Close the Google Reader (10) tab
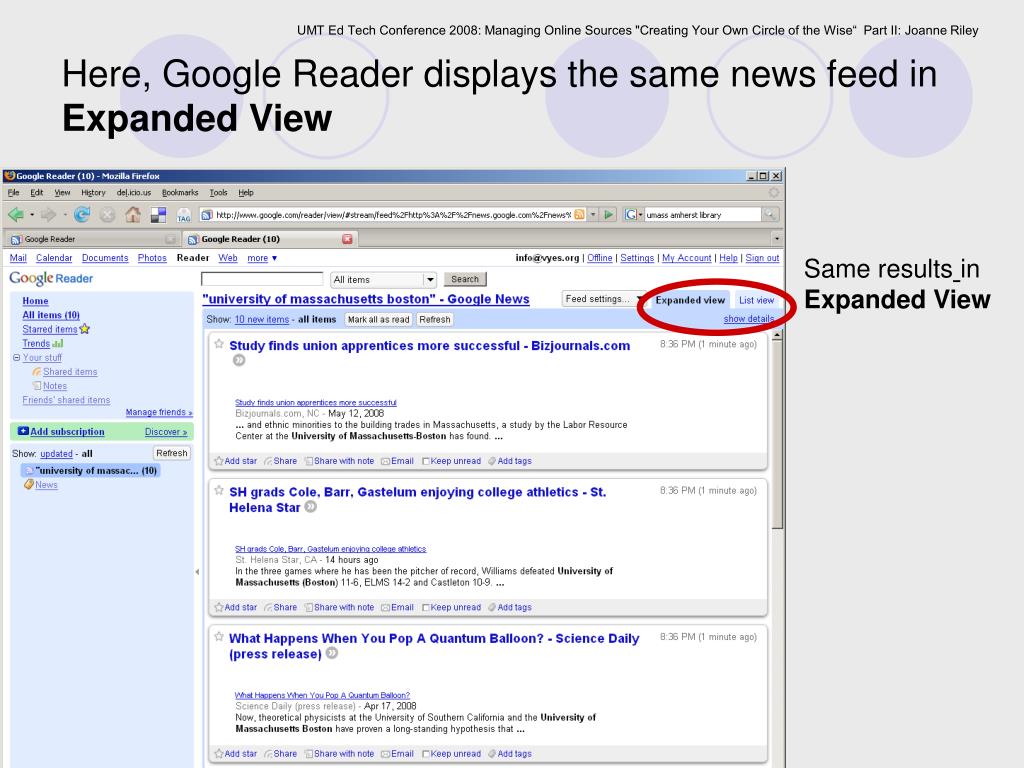Screen dimensions: 1024x768 [x=347, y=239]
